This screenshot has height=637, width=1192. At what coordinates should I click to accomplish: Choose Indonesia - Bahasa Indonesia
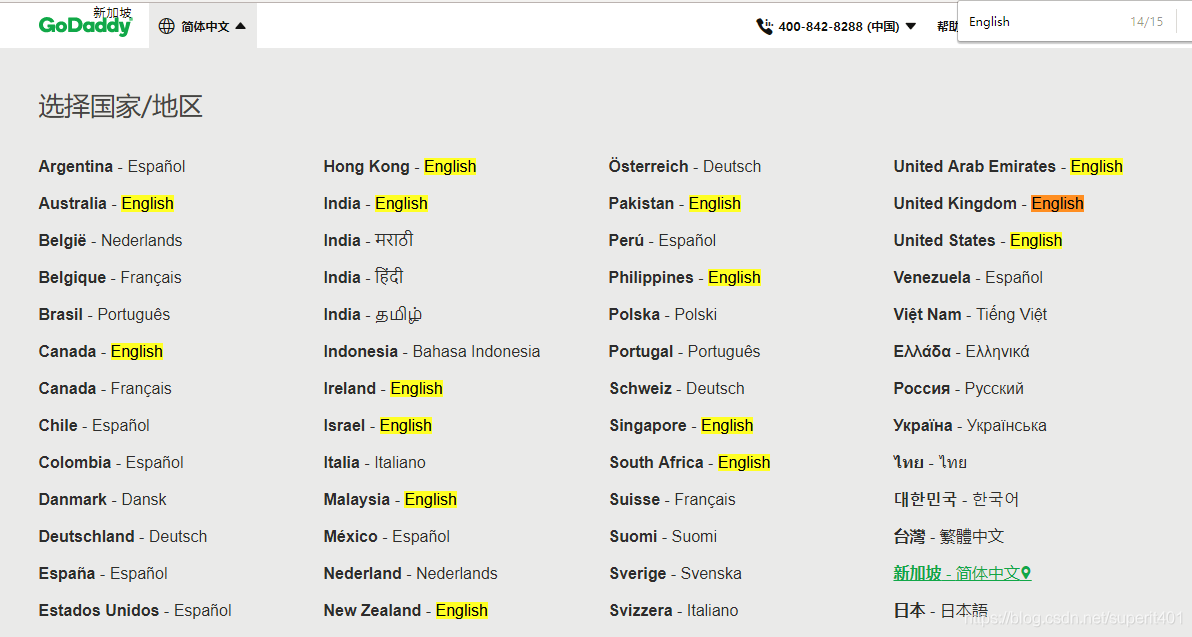[x=432, y=351]
